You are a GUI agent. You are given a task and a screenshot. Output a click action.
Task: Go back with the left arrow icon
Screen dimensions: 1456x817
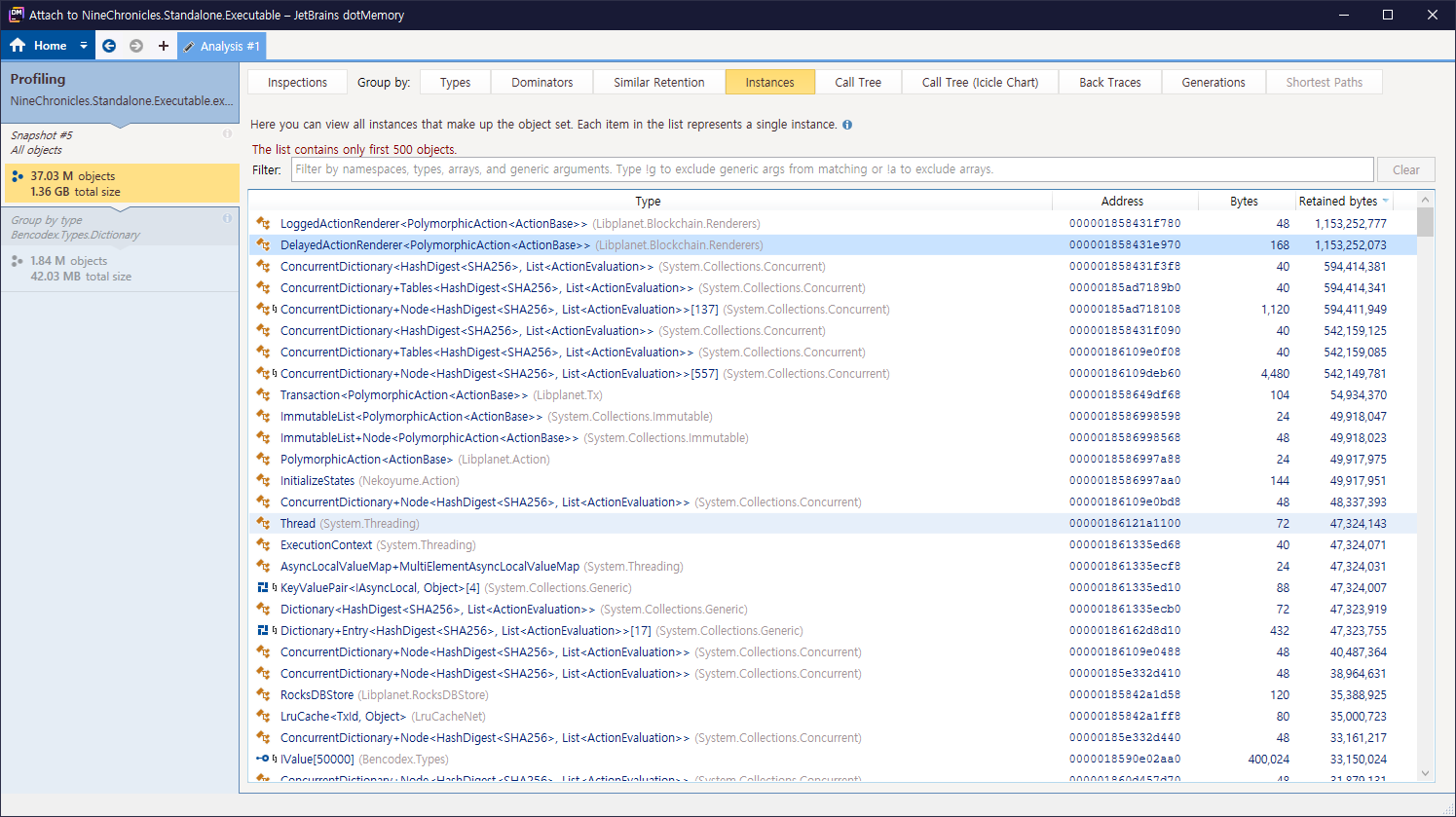(109, 46)
